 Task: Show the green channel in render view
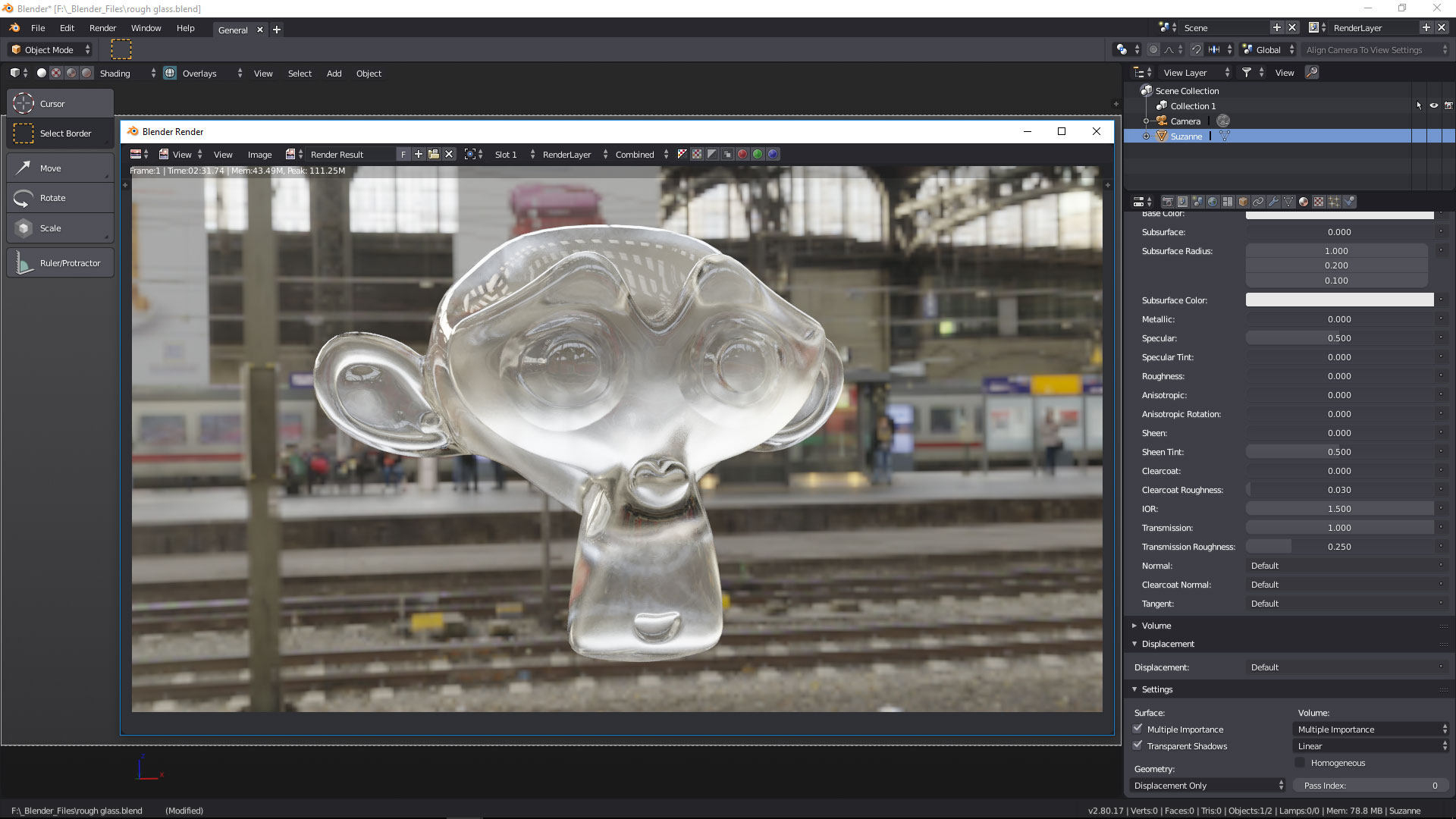(758, 154)
